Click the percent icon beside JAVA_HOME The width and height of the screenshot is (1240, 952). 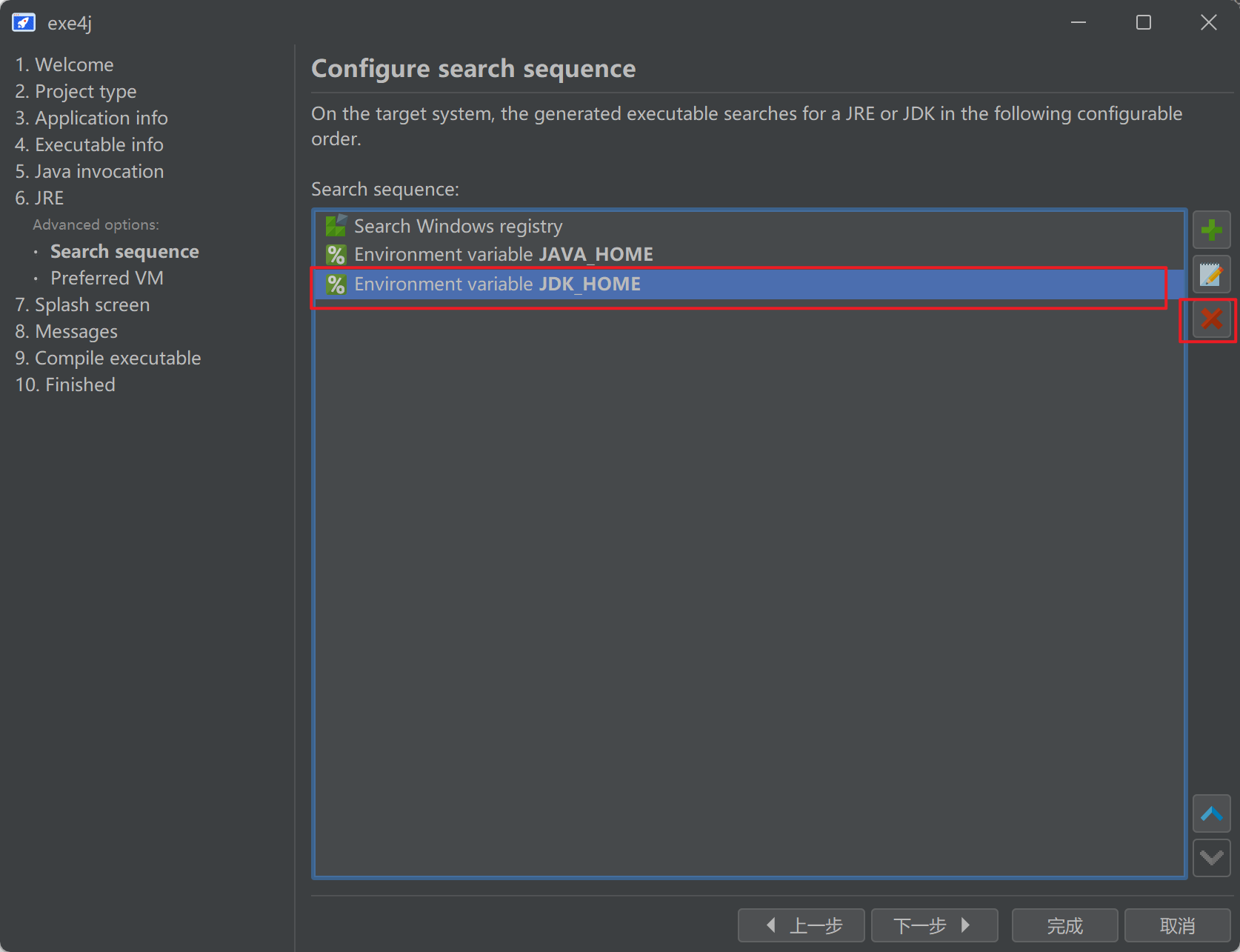pyautogui.click(x=336, y=255)
